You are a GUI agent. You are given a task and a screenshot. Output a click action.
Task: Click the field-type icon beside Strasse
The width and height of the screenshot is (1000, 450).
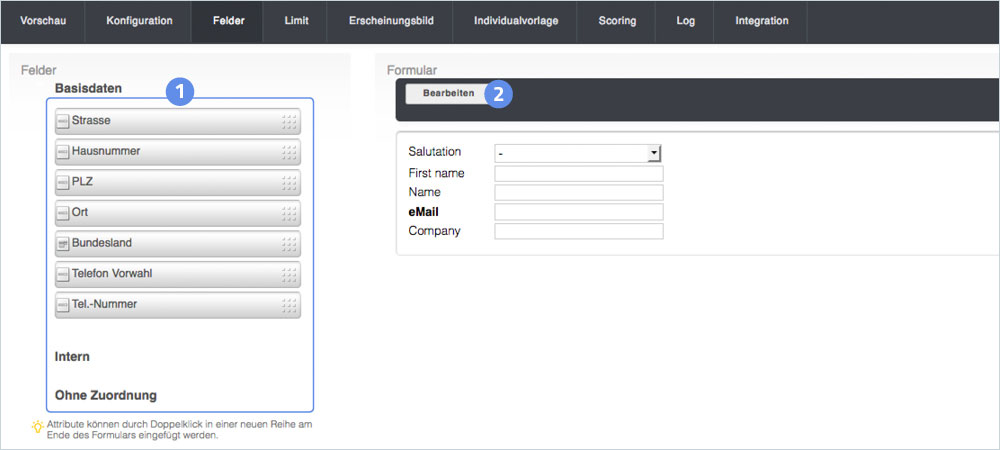[63, 121]
